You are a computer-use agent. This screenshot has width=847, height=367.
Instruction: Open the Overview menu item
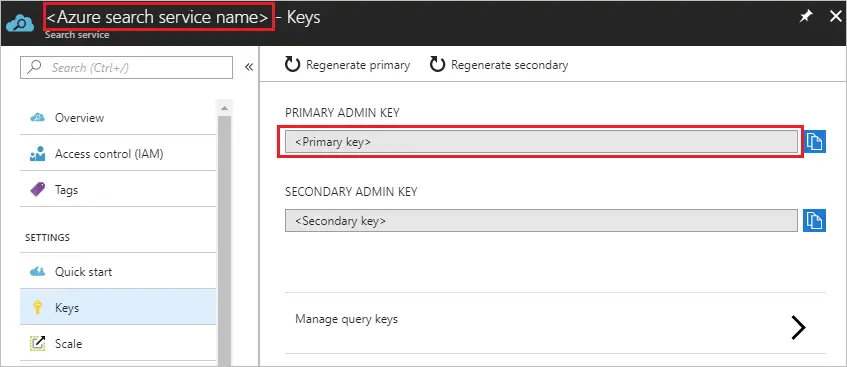click(118, 117)
